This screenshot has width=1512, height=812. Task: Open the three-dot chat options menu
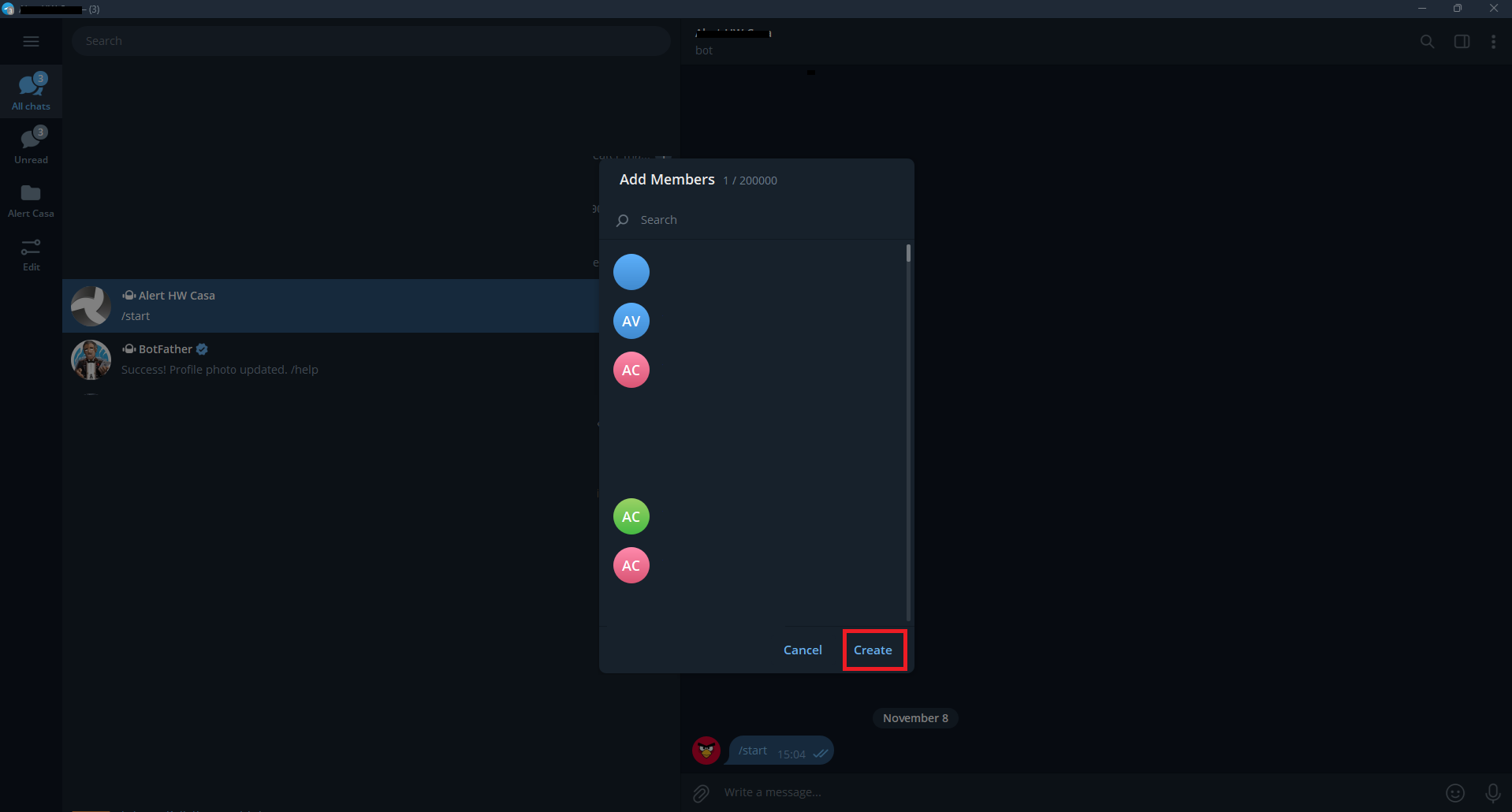point(1493,41)
